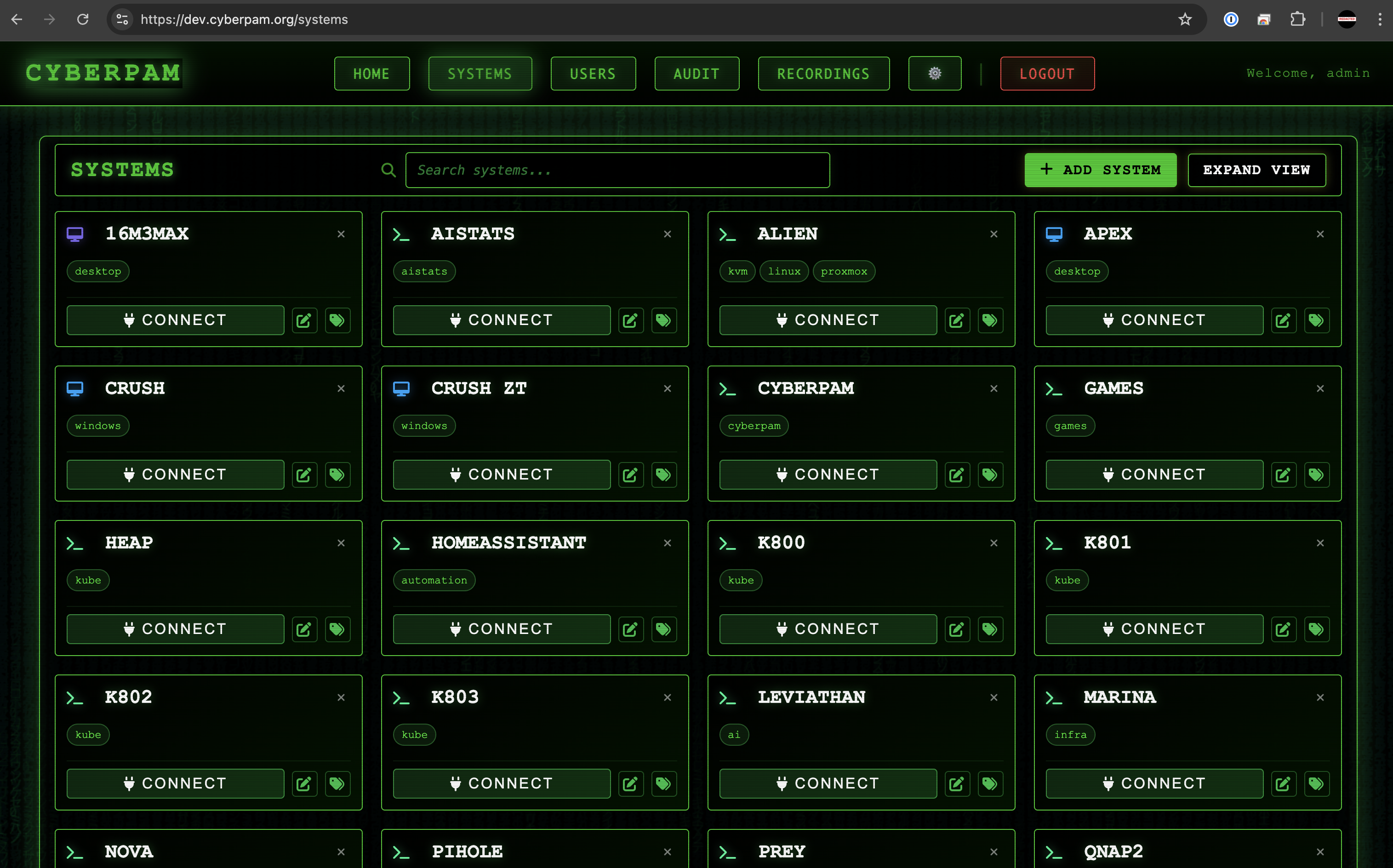Click the edit icon on 16M3MAX card
The image size is (1393, 868).
[304, 320]
